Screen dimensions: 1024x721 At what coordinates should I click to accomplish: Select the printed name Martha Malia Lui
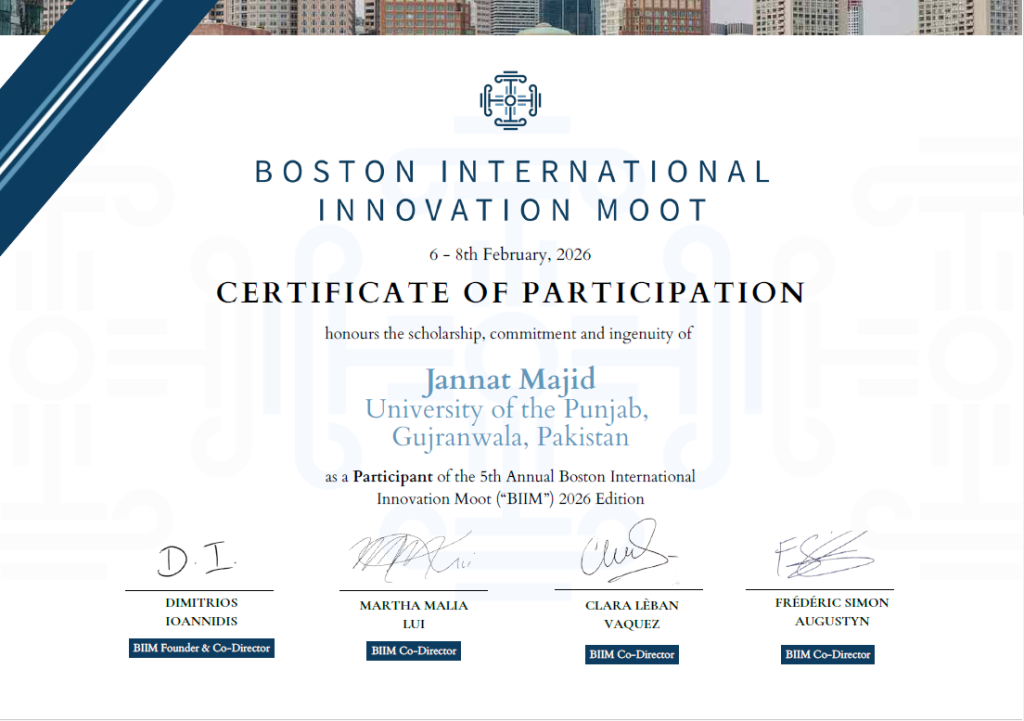413,615
